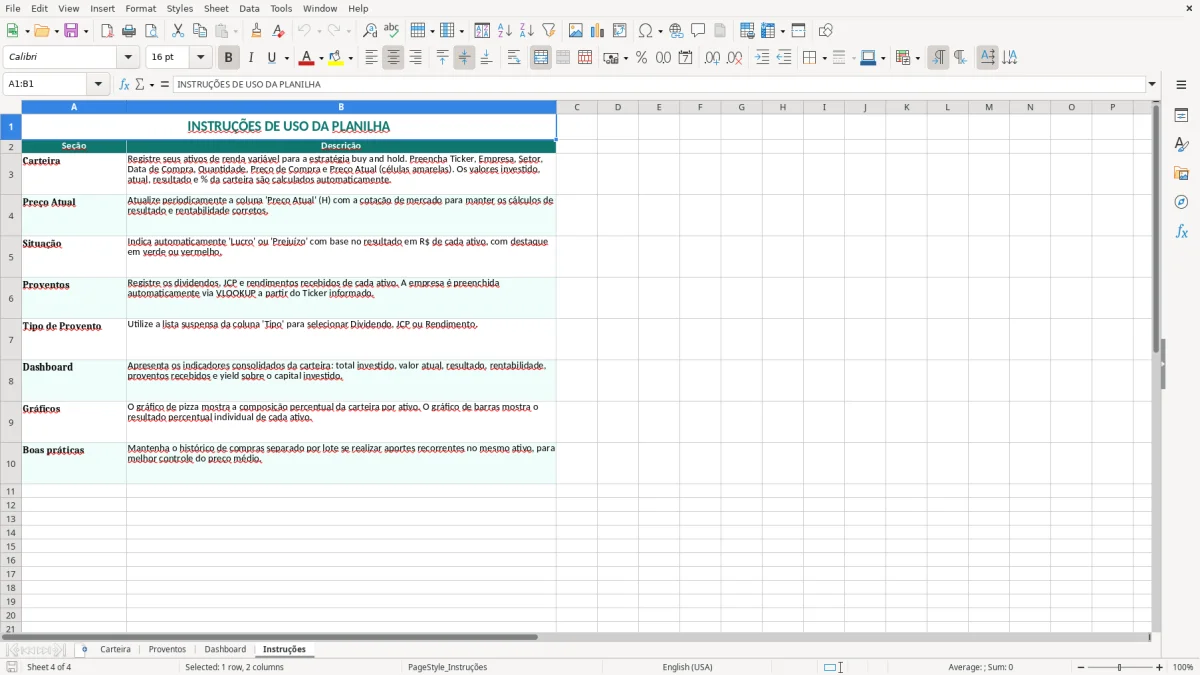Open the Font Name dropdown

coord(129,58)
